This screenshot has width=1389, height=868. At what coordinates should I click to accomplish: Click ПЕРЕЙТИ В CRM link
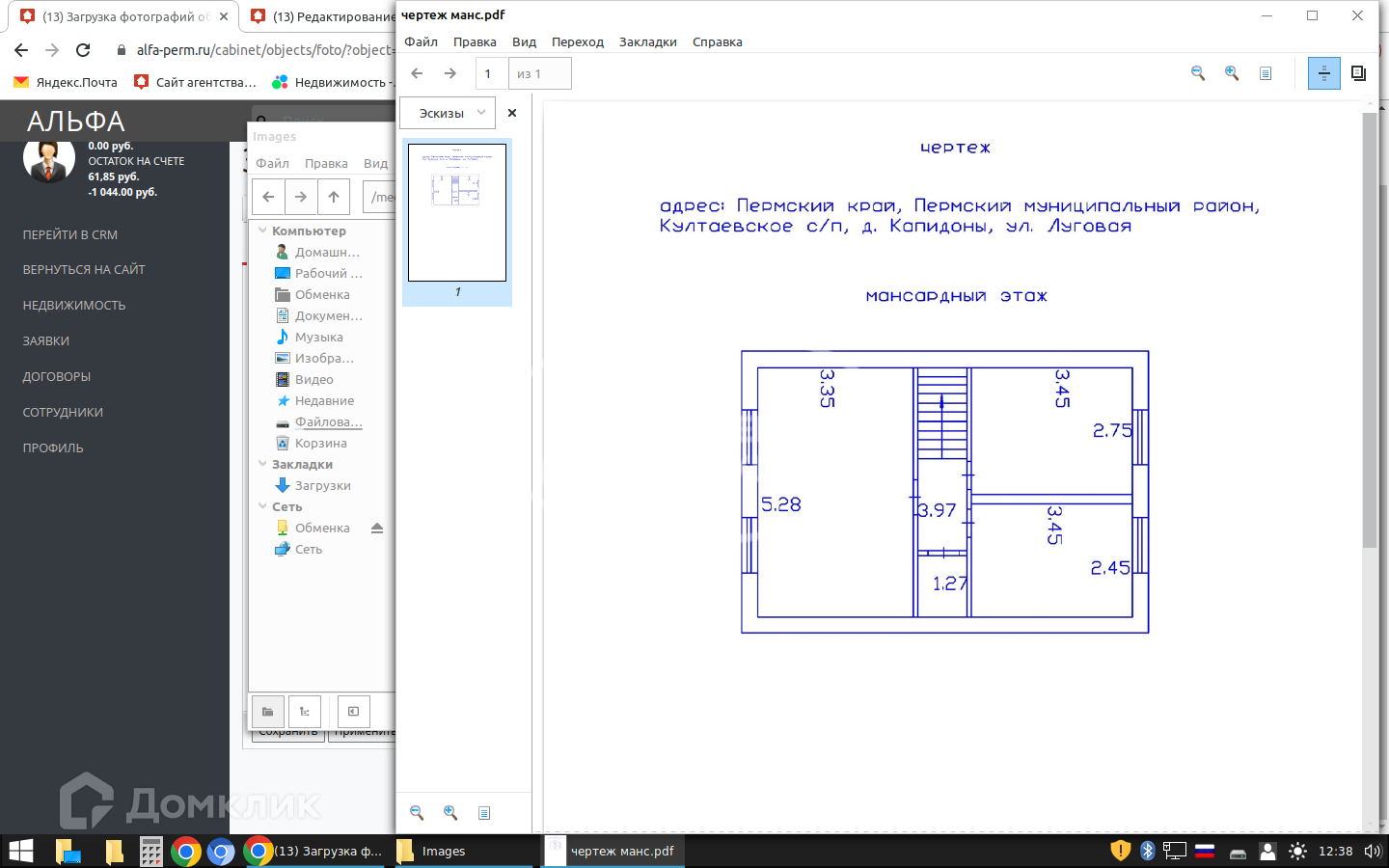point(70,234)
